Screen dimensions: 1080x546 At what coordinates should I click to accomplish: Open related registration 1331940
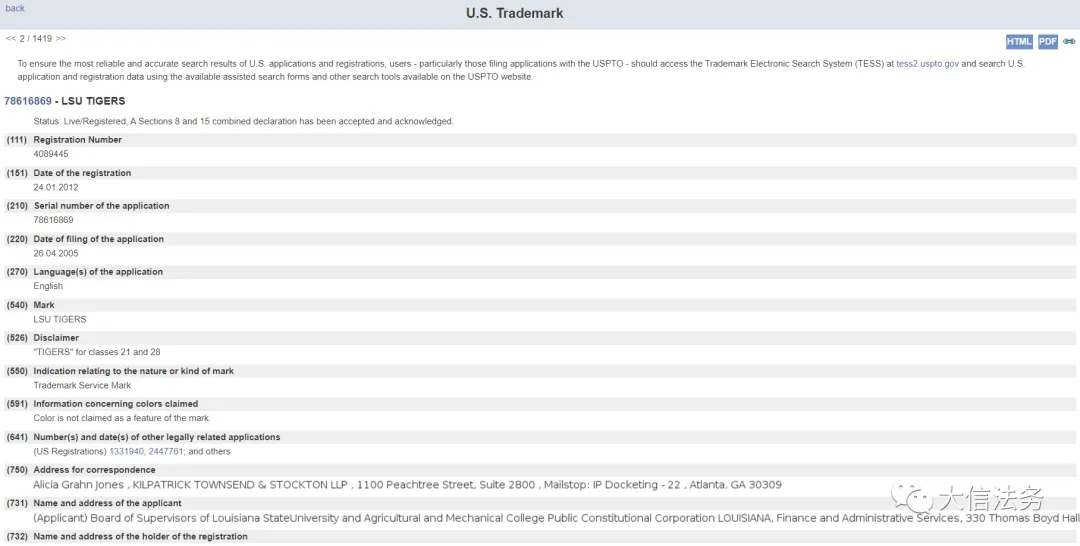tap(126, 452)
